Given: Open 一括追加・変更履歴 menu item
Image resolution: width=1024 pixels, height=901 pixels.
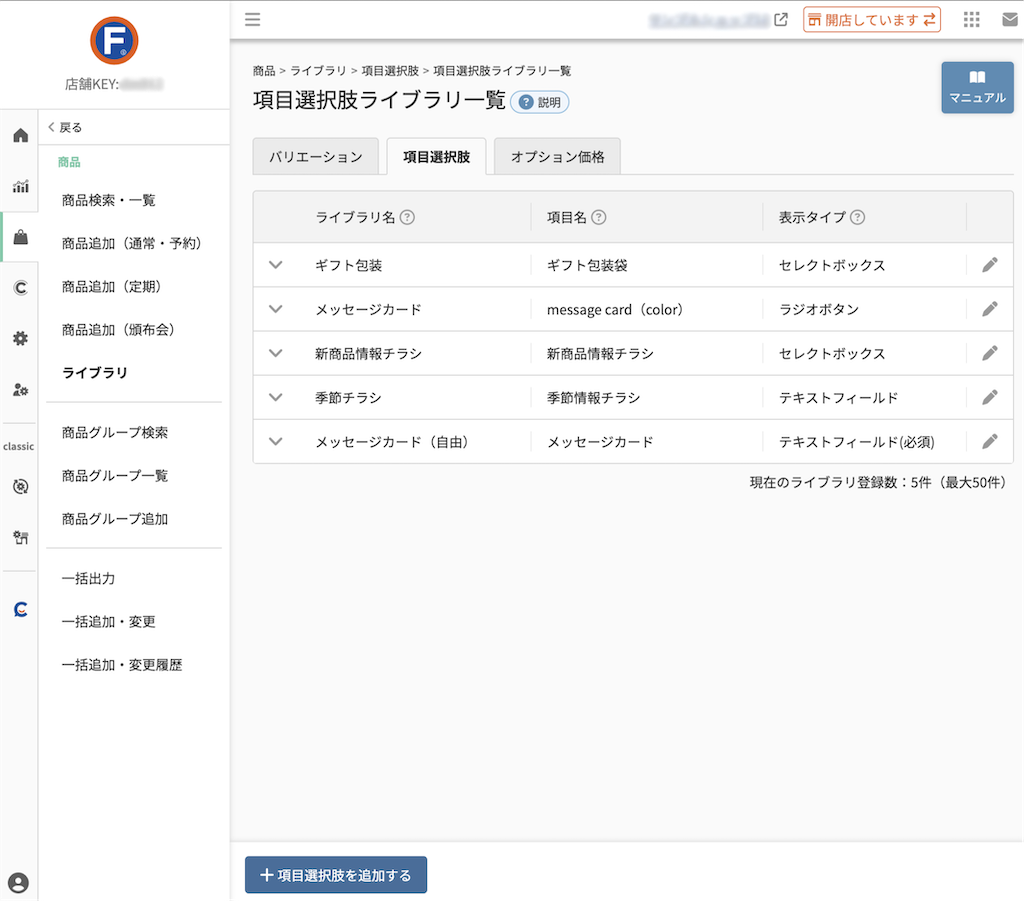Looking at the screenshot, I should point(122,665).
